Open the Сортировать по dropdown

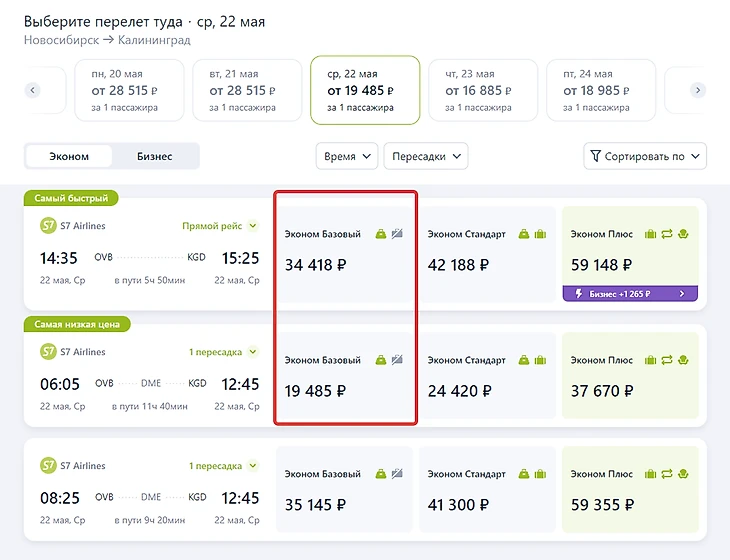(x=645, y=156)
